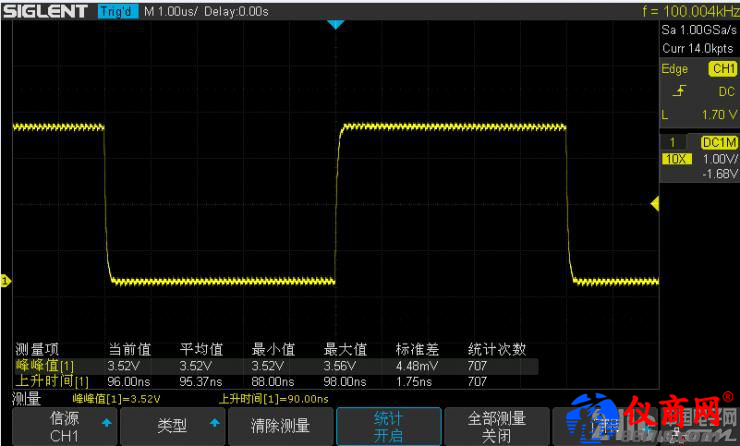Click the Trig'd status indicator

tap(119, 11)
